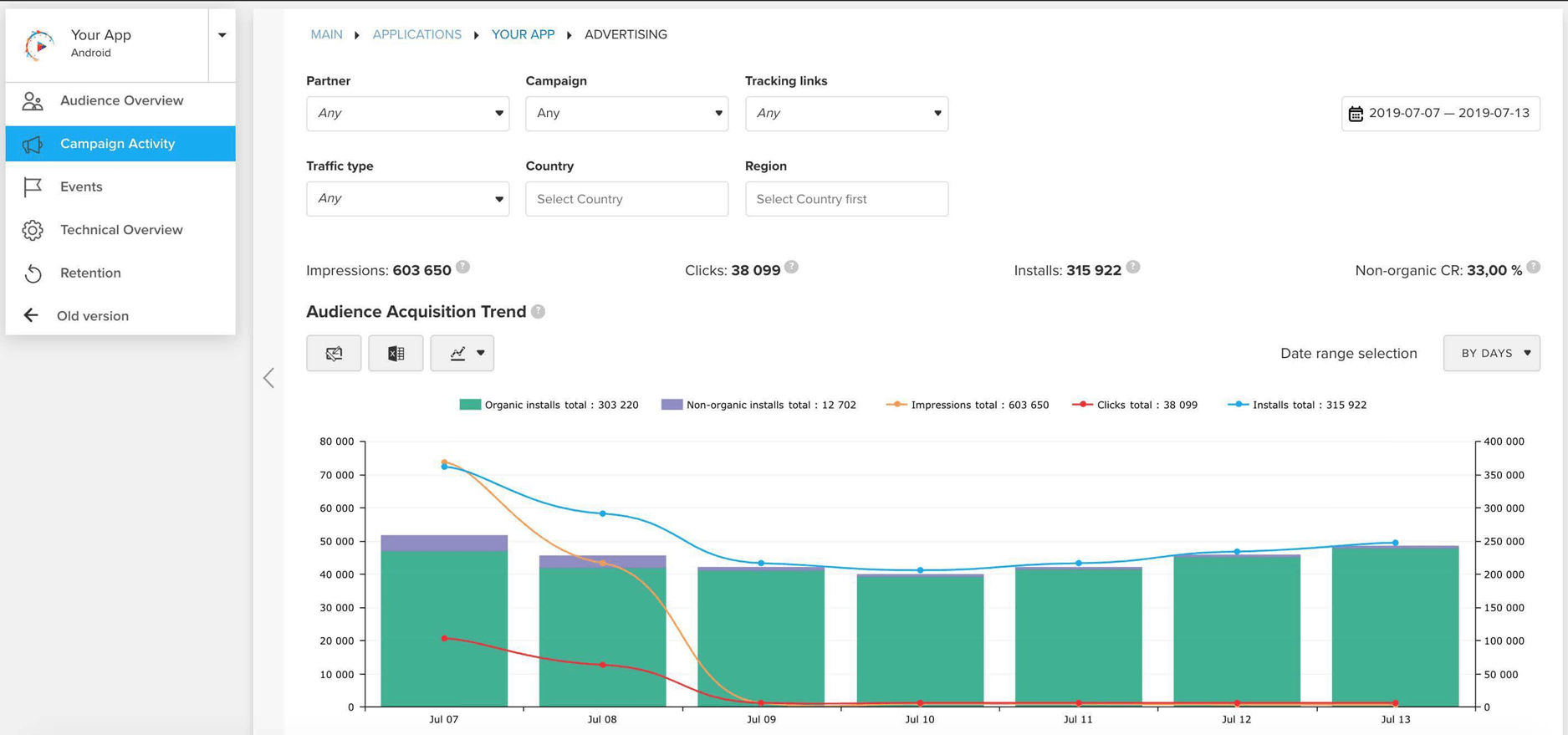Show help for Clicks metric

coord(791,267)
